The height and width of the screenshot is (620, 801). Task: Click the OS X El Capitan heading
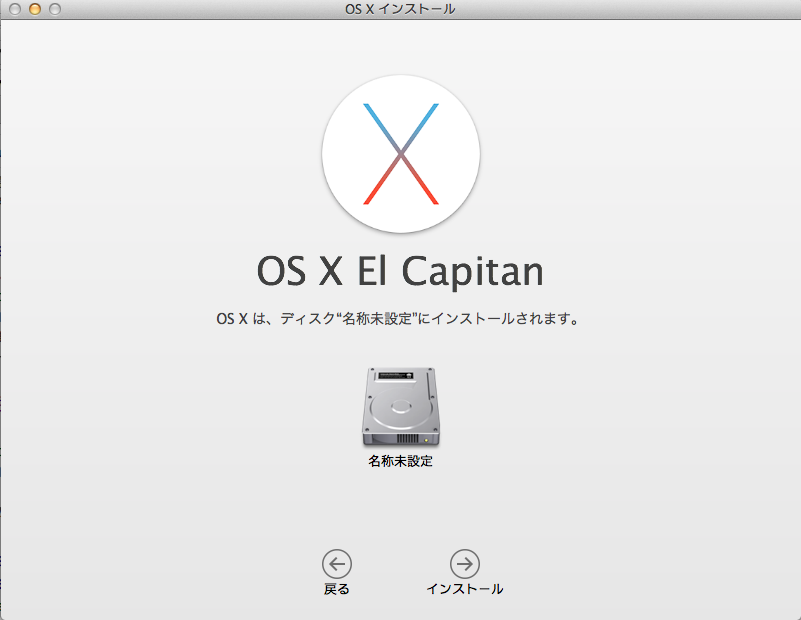pos(400,271)
